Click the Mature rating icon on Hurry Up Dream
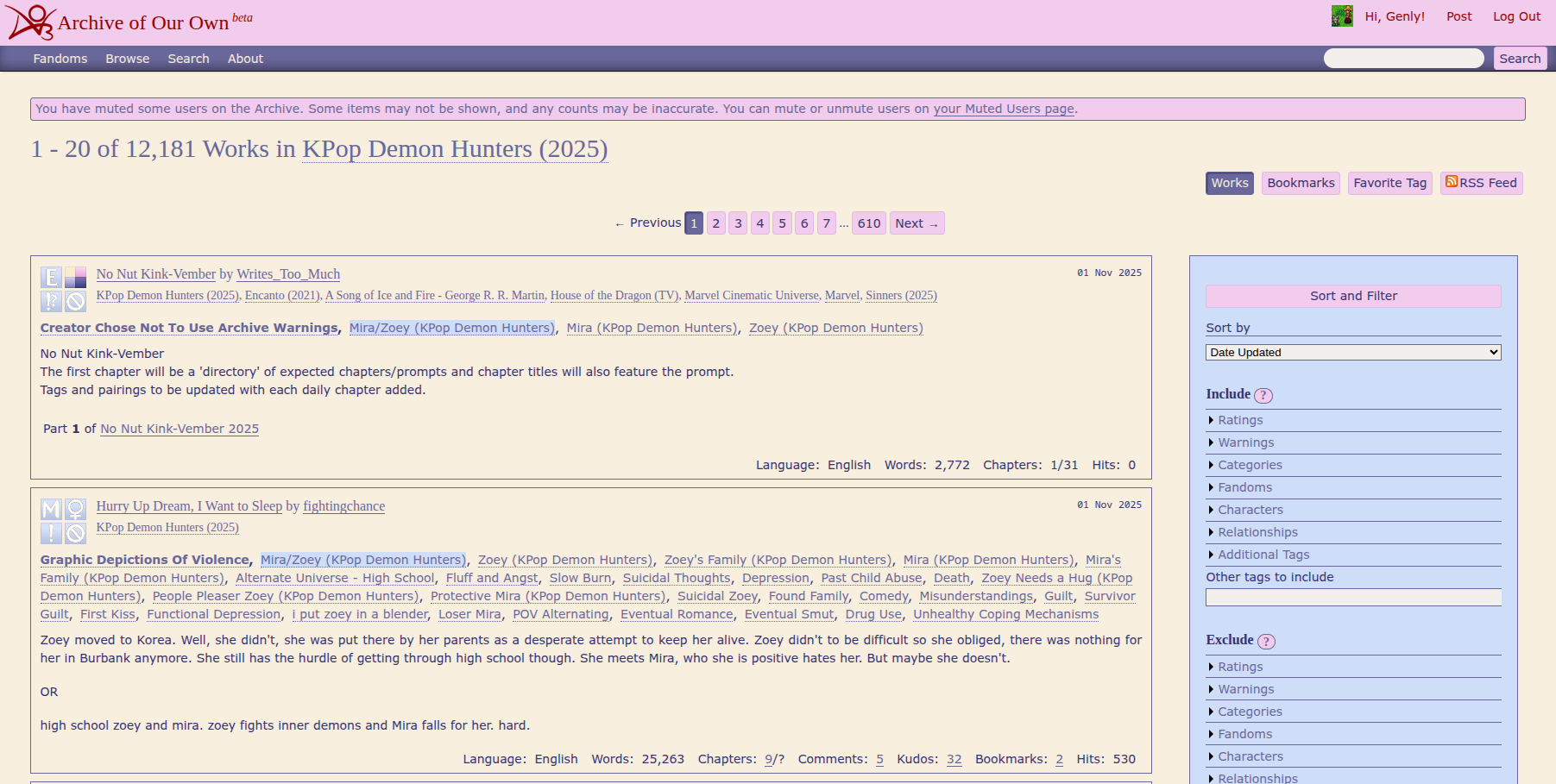The width and height of the screenshot is (1556, 784). [51, 509]
